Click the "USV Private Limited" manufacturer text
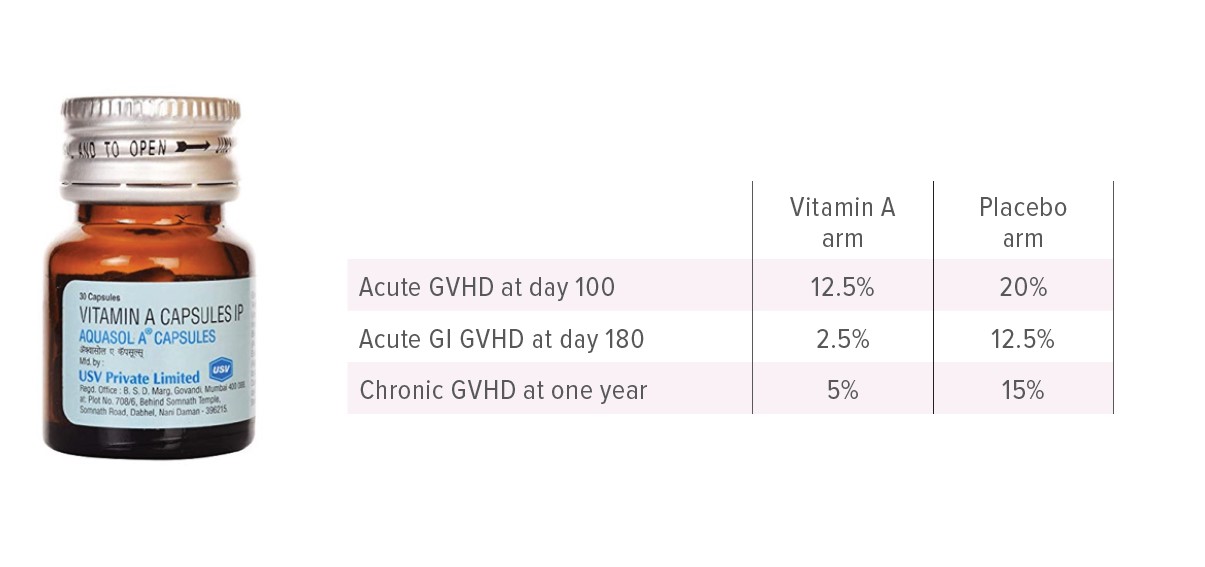Image resolution: width=1205 pixels, height=567 pixels. [138, 377]
